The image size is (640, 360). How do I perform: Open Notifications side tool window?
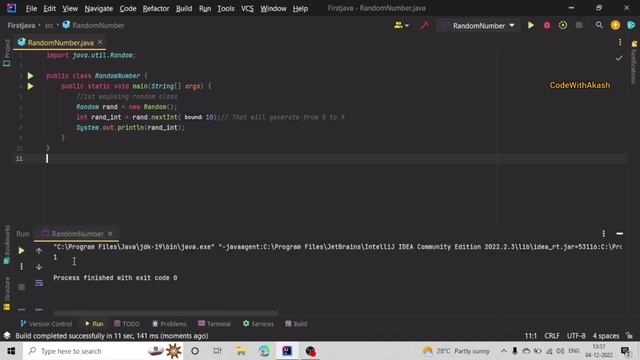634,61
